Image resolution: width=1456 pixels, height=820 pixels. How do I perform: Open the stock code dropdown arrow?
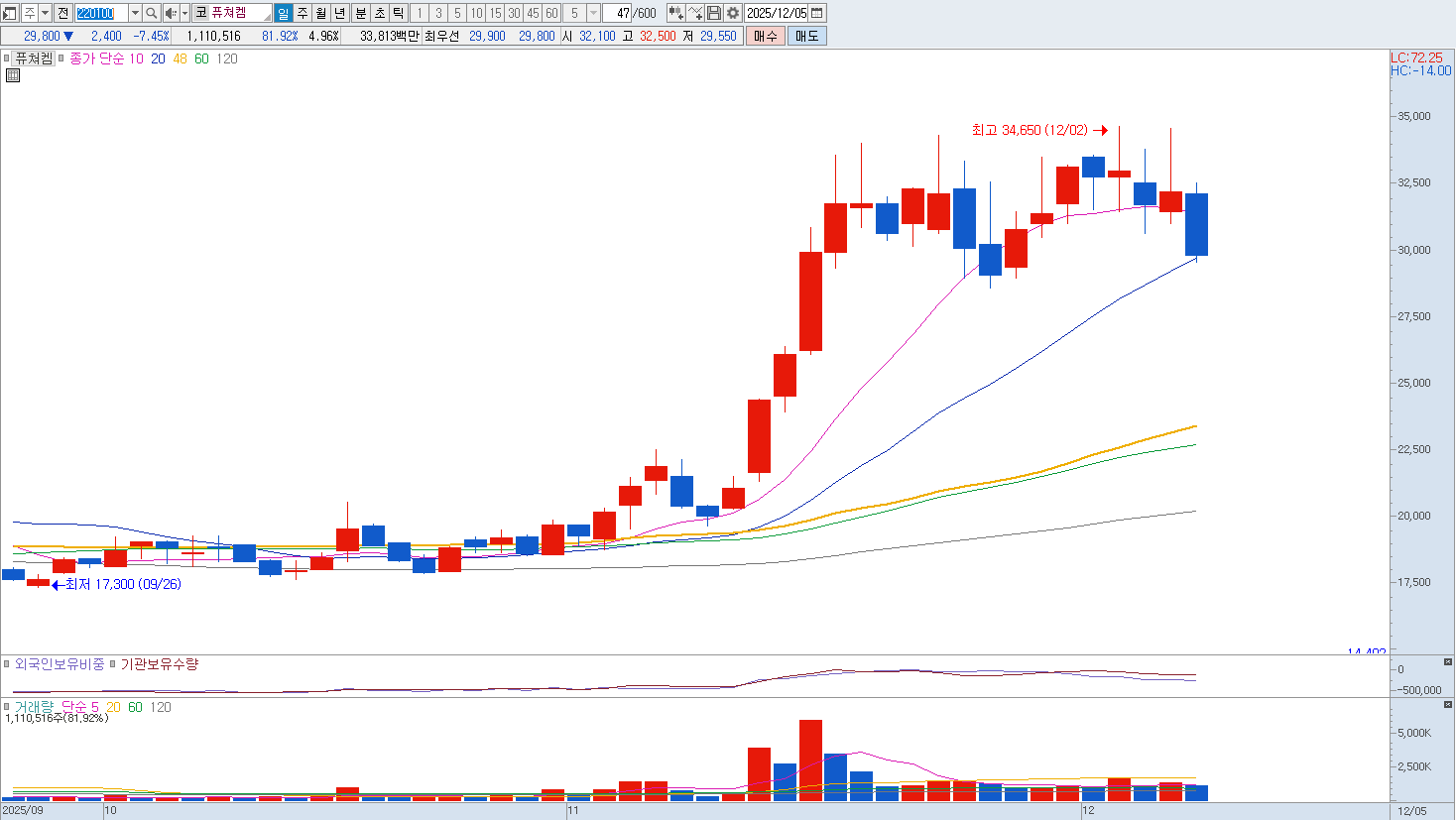click(x=135, y=13)
